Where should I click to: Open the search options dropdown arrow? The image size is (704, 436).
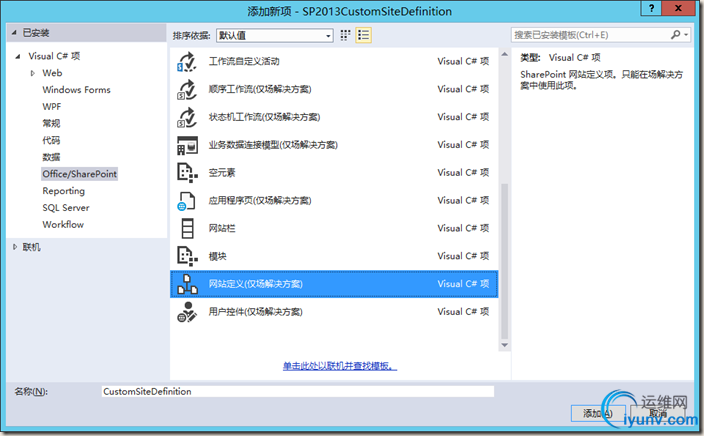click(x=686, y=35)
